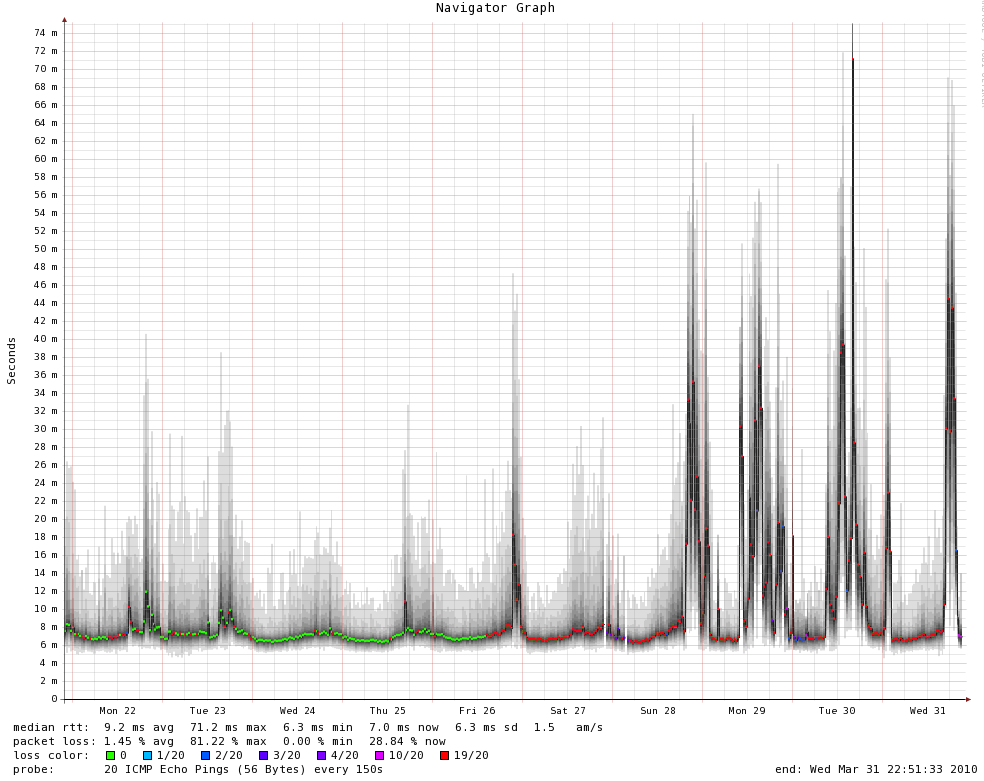Select the Fri 26 x-axis label
Viewport: 984px width, 781px height.
click(x=477, y=710)
